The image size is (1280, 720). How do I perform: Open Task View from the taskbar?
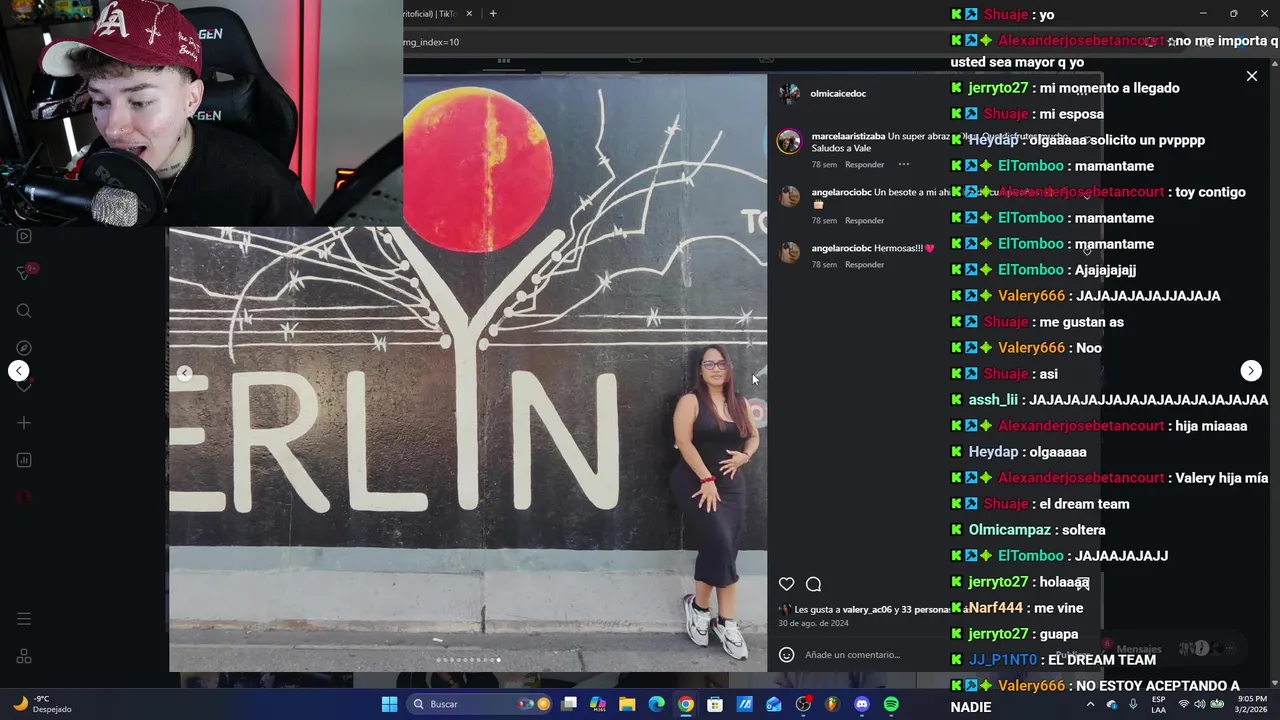coord(569,704)
